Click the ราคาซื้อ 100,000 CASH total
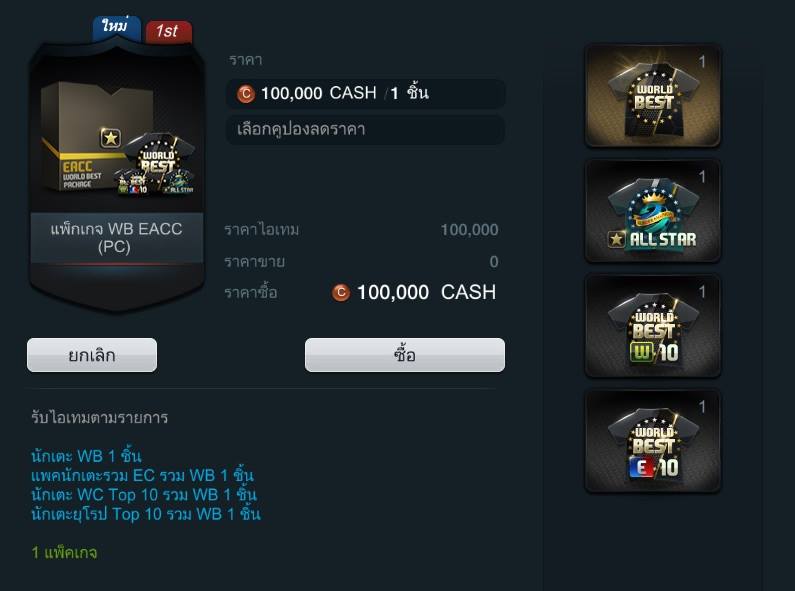 (x=414, y=292)
